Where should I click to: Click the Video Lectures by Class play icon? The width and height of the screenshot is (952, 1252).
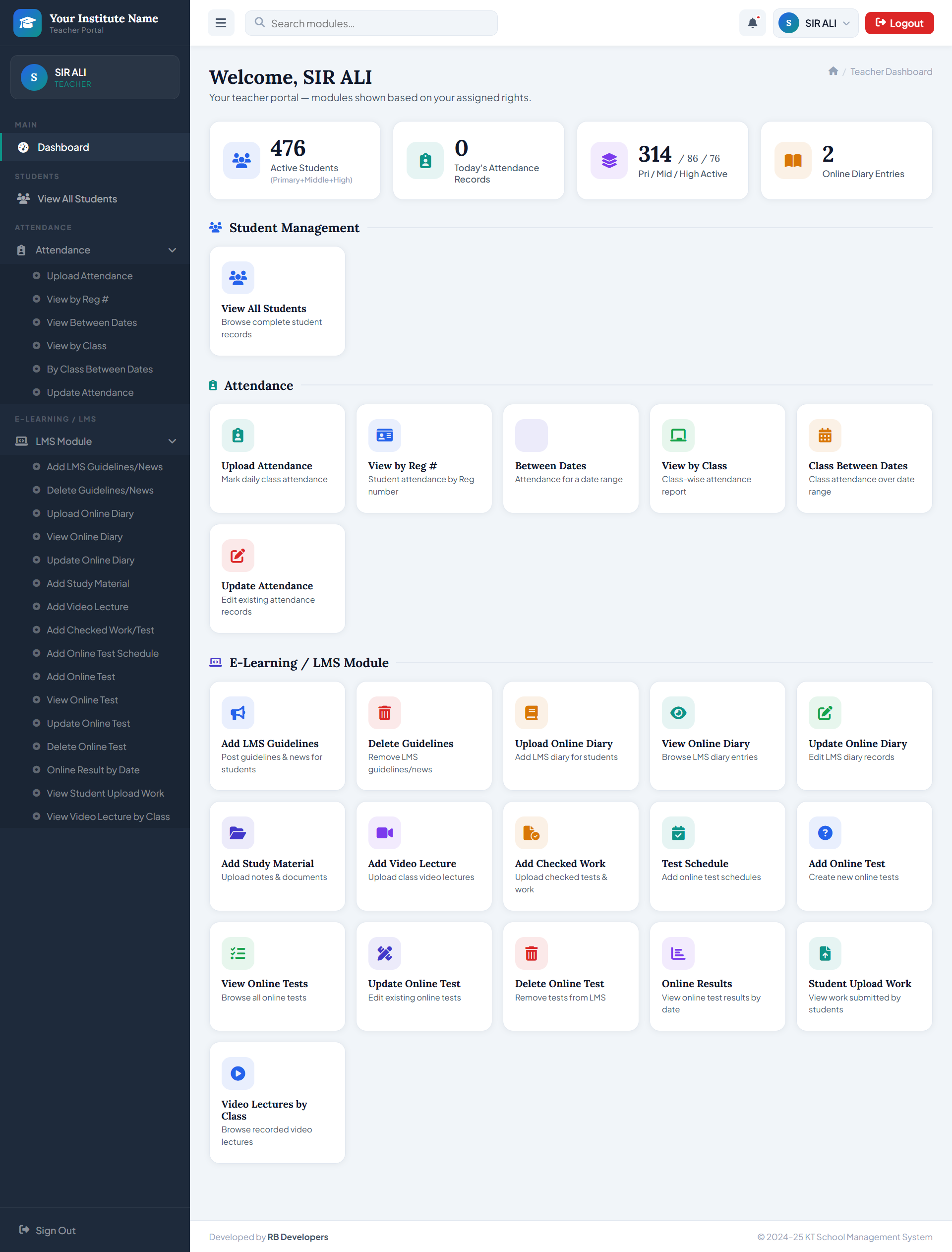[238, 1074]
